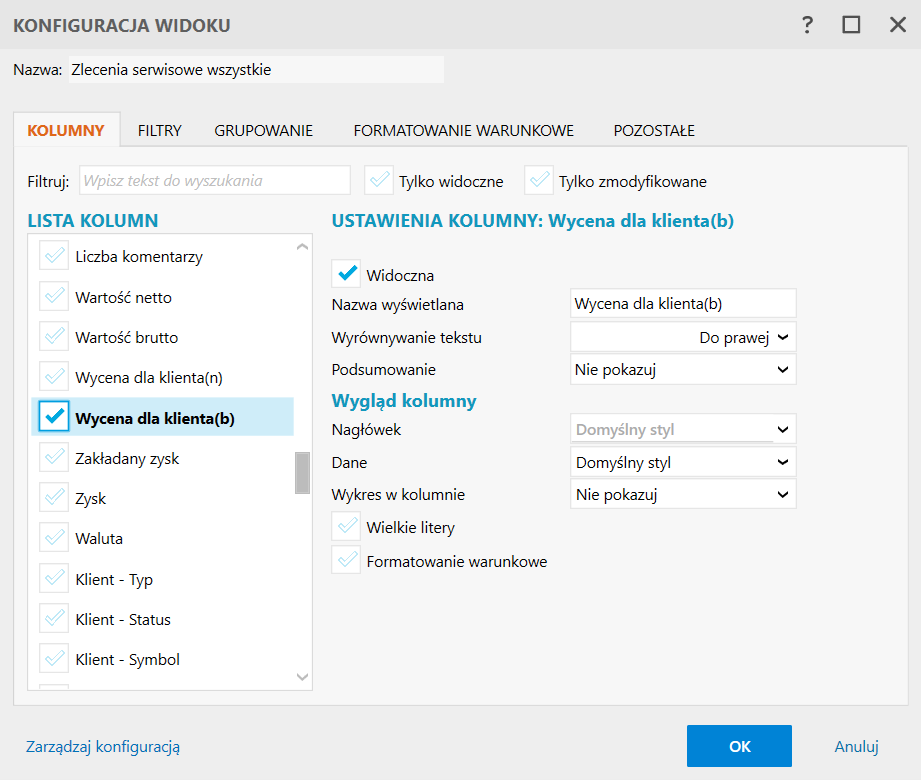This screenshot has height=780, width=921.
Task: Toggle the Wartość netto check icon
Action: pyautogui.click(x=54, y=296)
